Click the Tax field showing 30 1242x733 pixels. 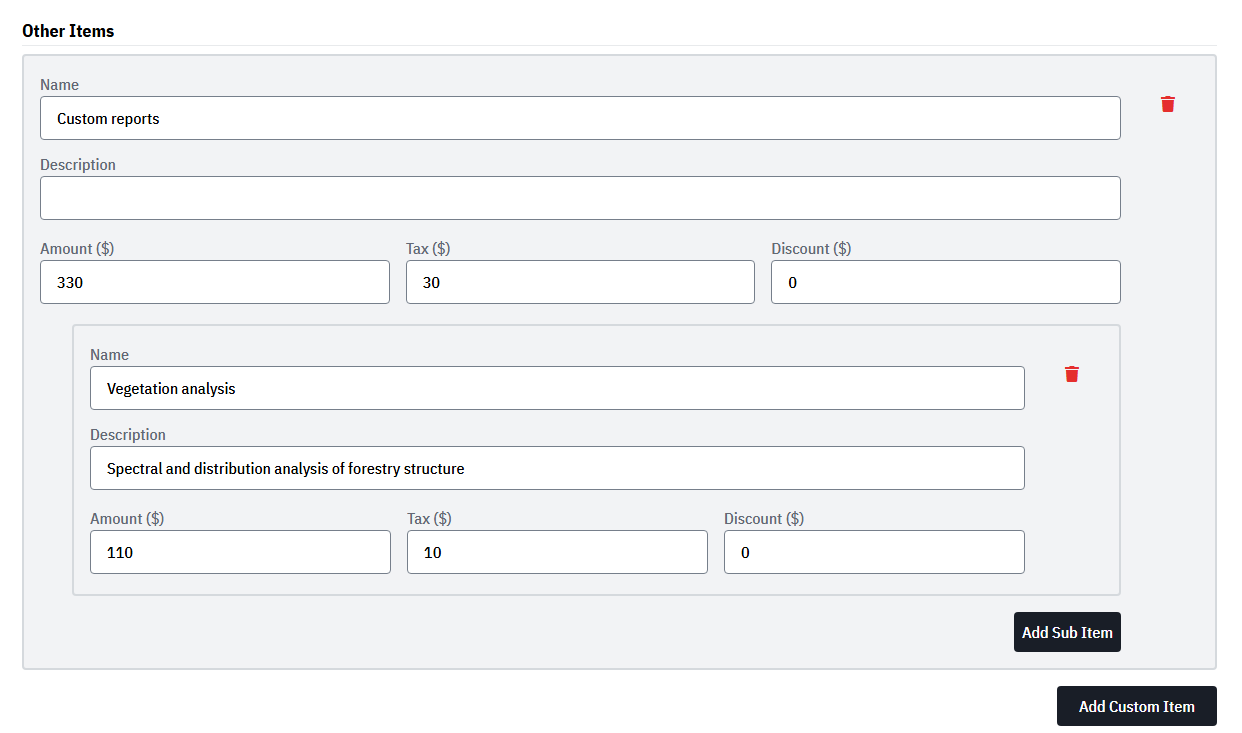pos(580,282)
